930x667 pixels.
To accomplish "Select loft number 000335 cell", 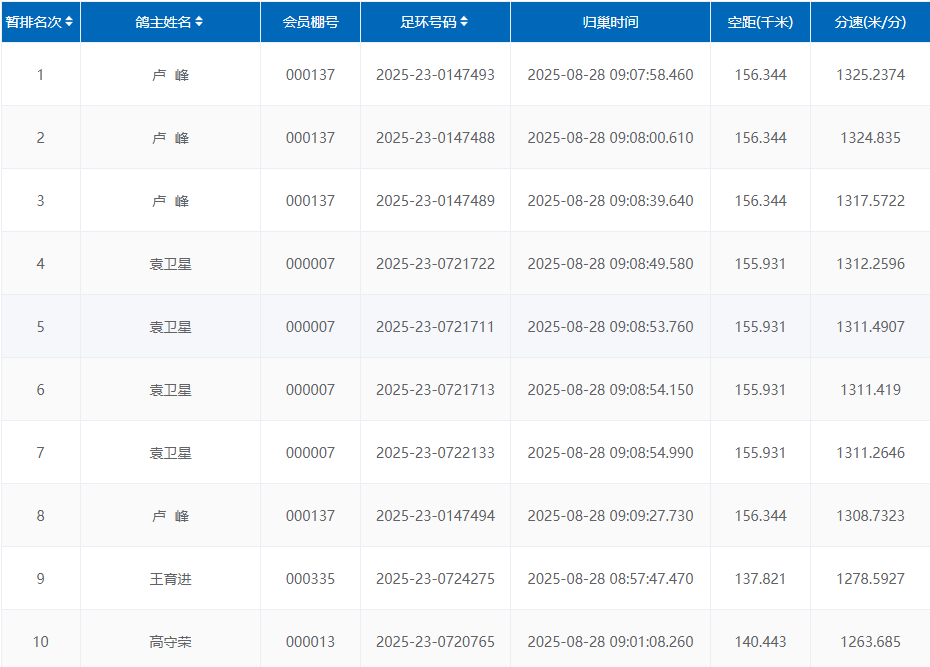I will tap(310, 579).
